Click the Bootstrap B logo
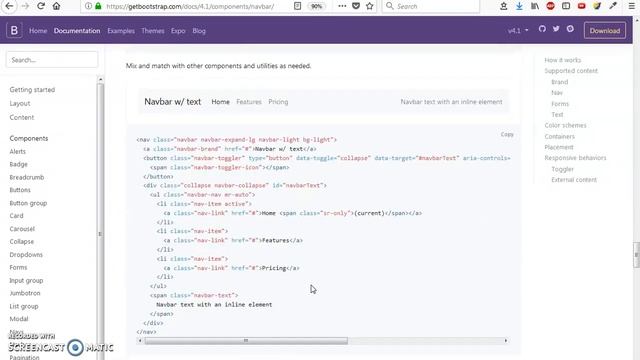The height and width of the screenshot is (360, 640). click(x=14, y=30)
